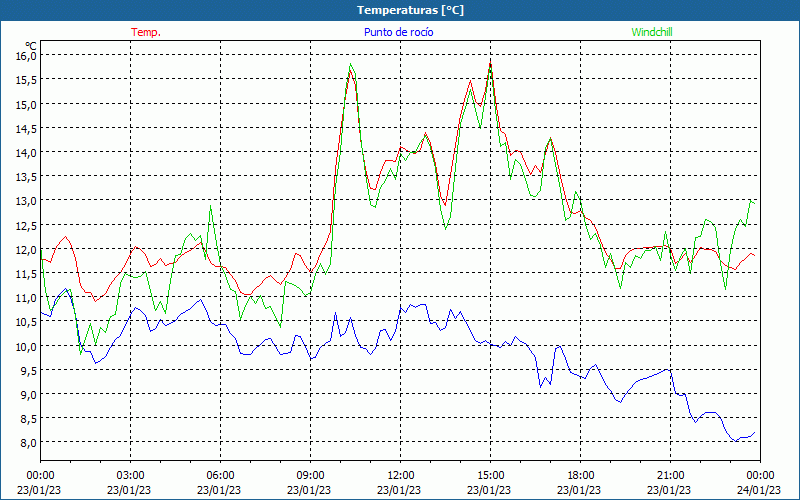Click the 11,5 y-axis value
Screen dimensions: 800x500
tap(26, 273)
